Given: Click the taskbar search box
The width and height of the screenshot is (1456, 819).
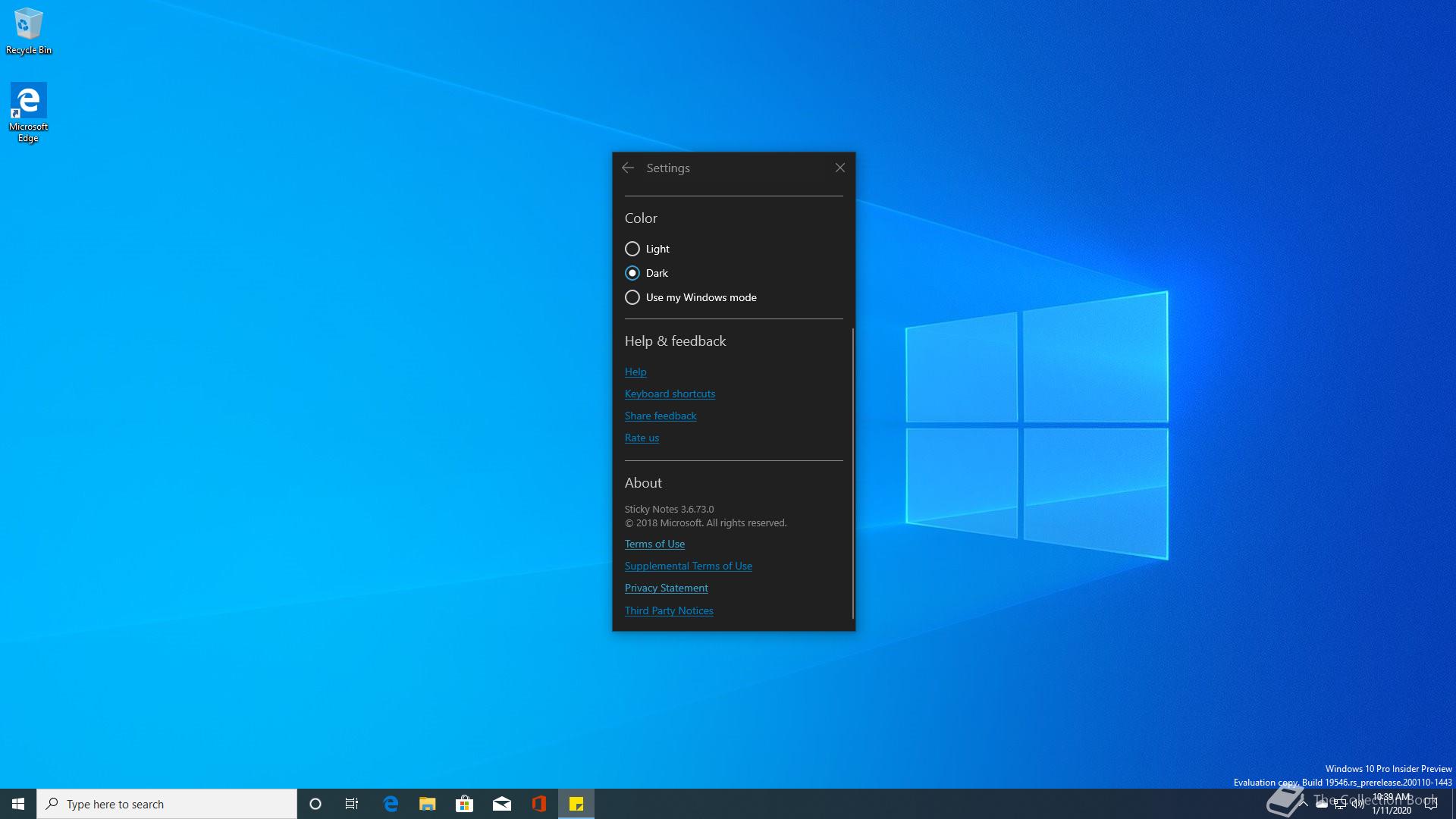Looking at the screenshot, I should point(167,804).
